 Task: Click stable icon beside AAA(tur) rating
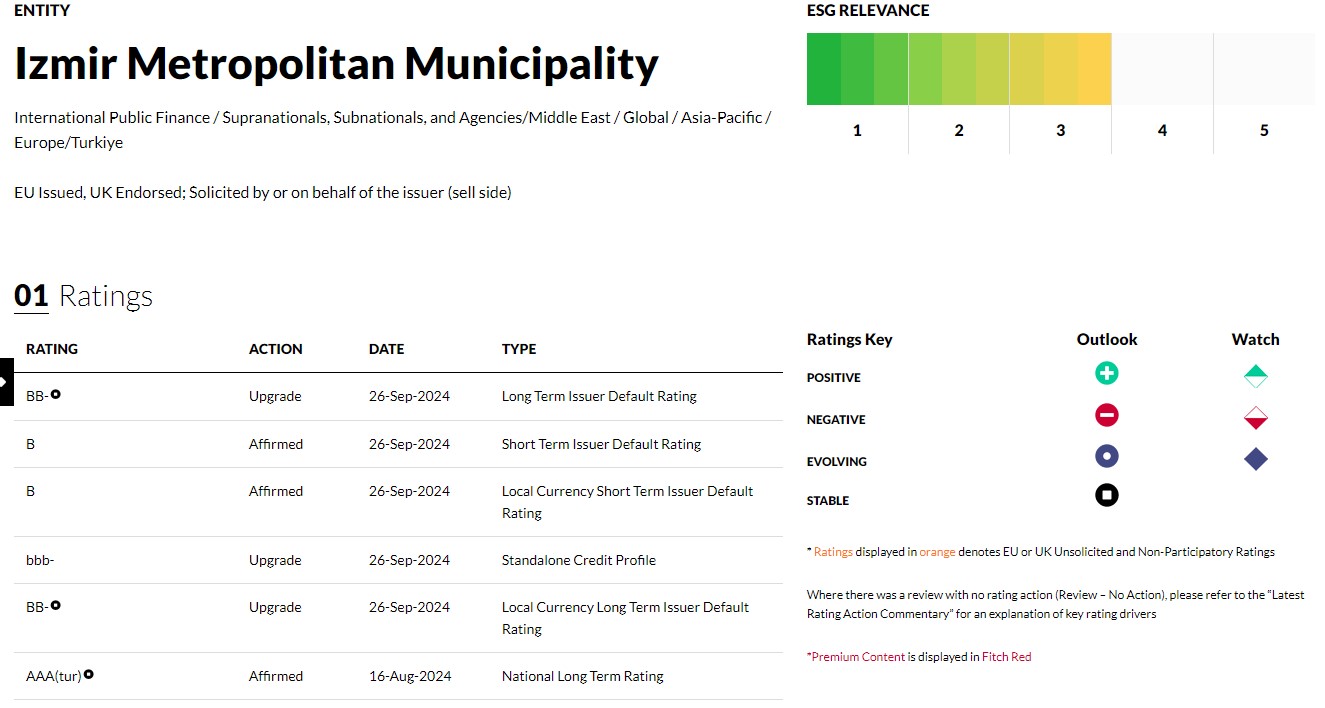pos(89,674)
